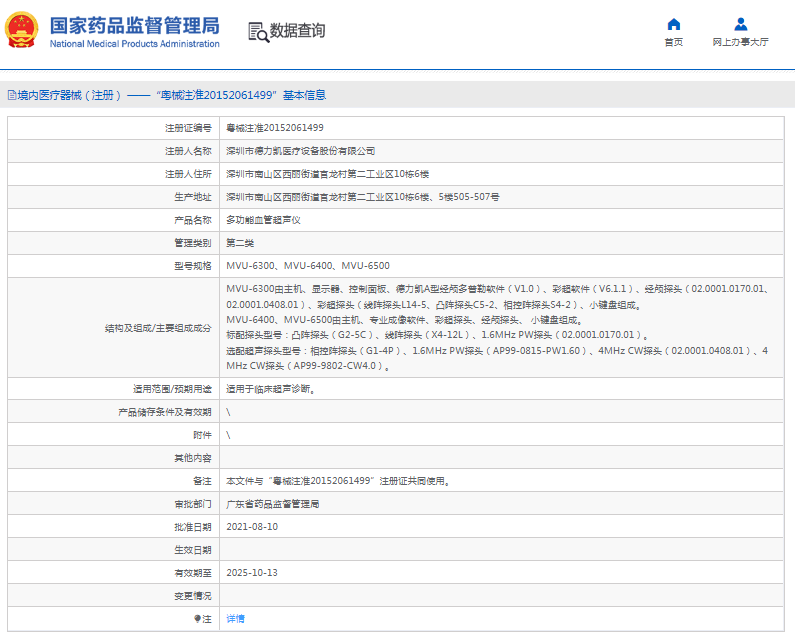Click the address ending 5楼505-507号
Viewport: 795px width, 636px height.
coord(363,197)
